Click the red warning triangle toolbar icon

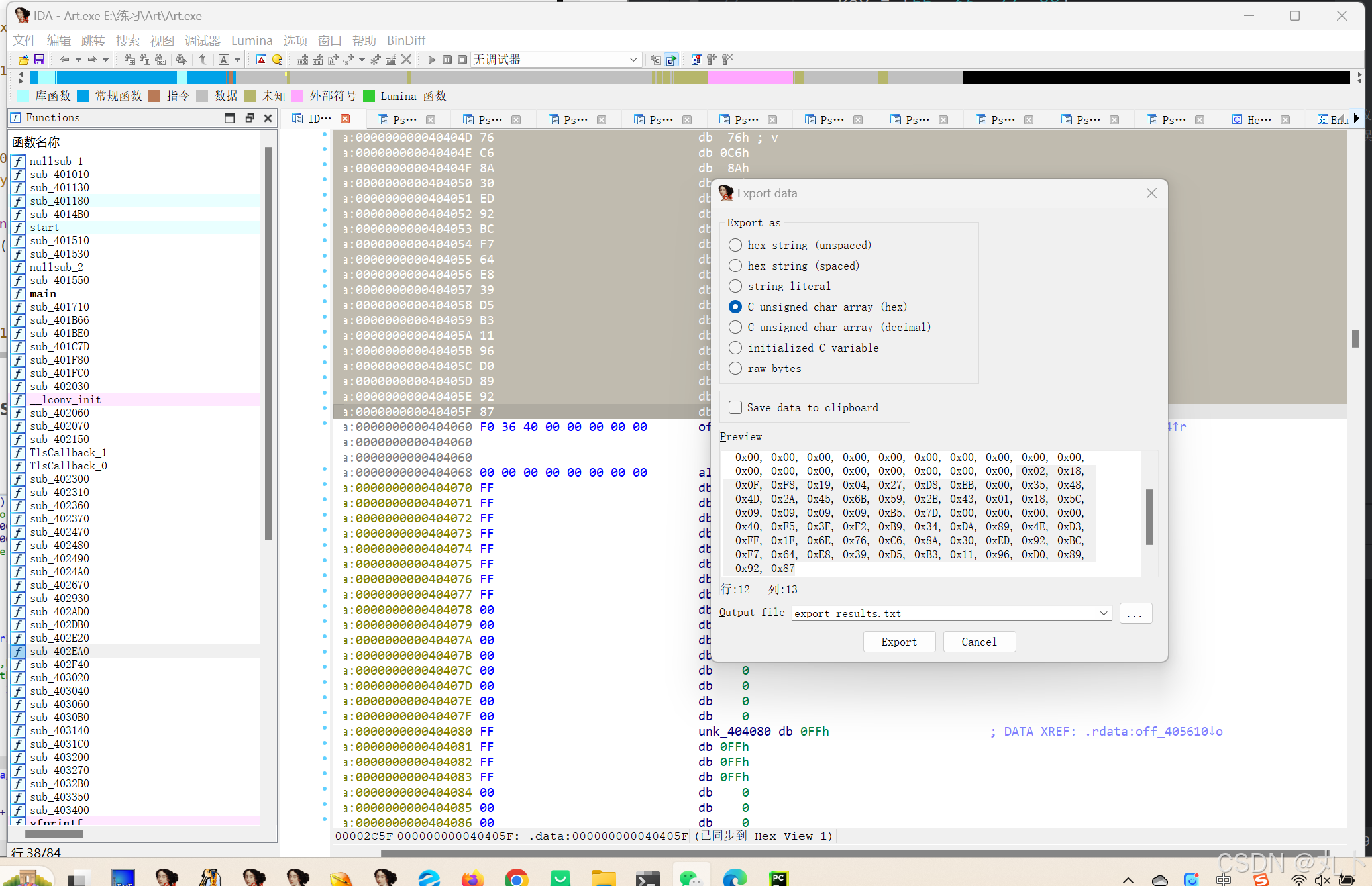[261, 60]
